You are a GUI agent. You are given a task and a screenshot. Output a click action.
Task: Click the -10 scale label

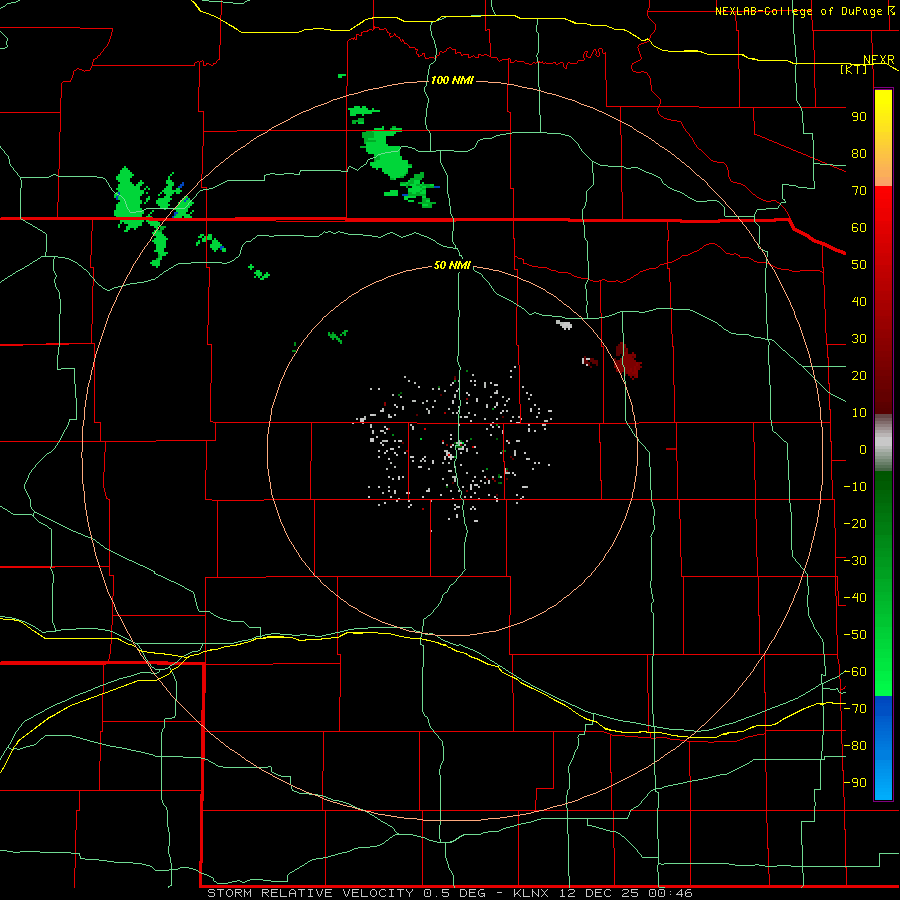click(855, 487)
